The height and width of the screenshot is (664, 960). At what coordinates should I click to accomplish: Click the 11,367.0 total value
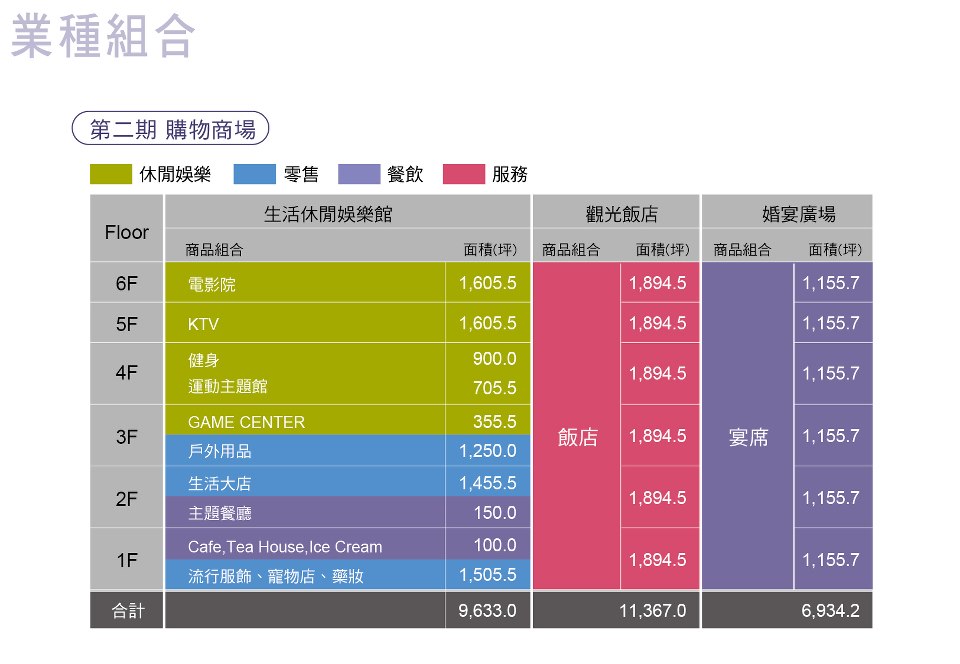(x=652, y=610)
